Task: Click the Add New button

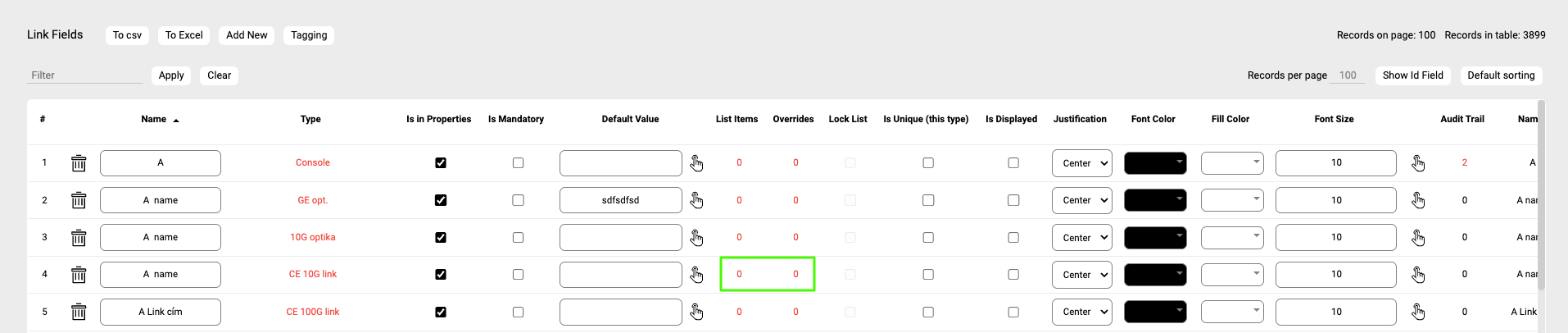Action: coord(247,35)
